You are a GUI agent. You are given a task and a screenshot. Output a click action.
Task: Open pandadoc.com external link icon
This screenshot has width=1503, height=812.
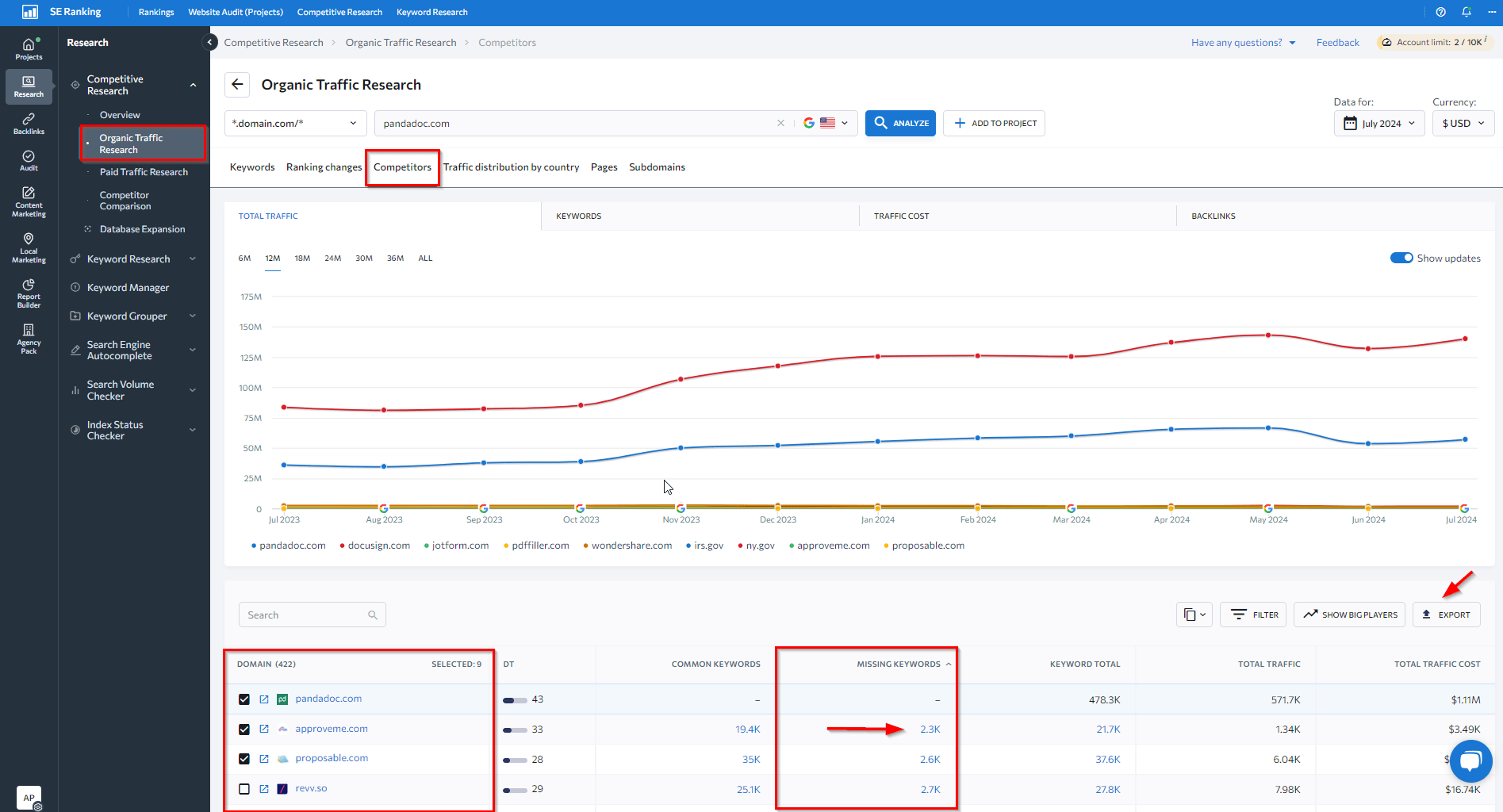pos(264,699)
